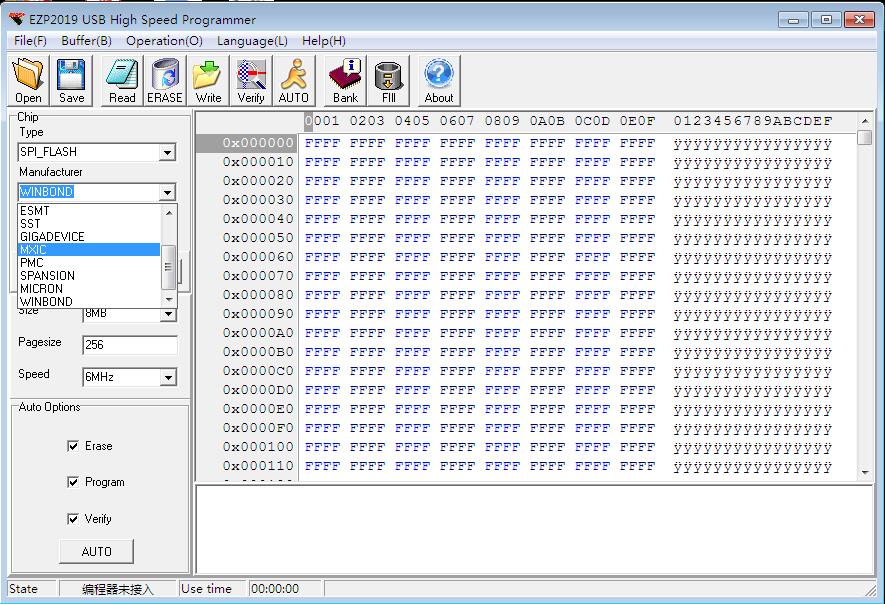The image size is (885, 604).
Task: Open the Bank toolbar icon
Action: [x=346, y=80]
